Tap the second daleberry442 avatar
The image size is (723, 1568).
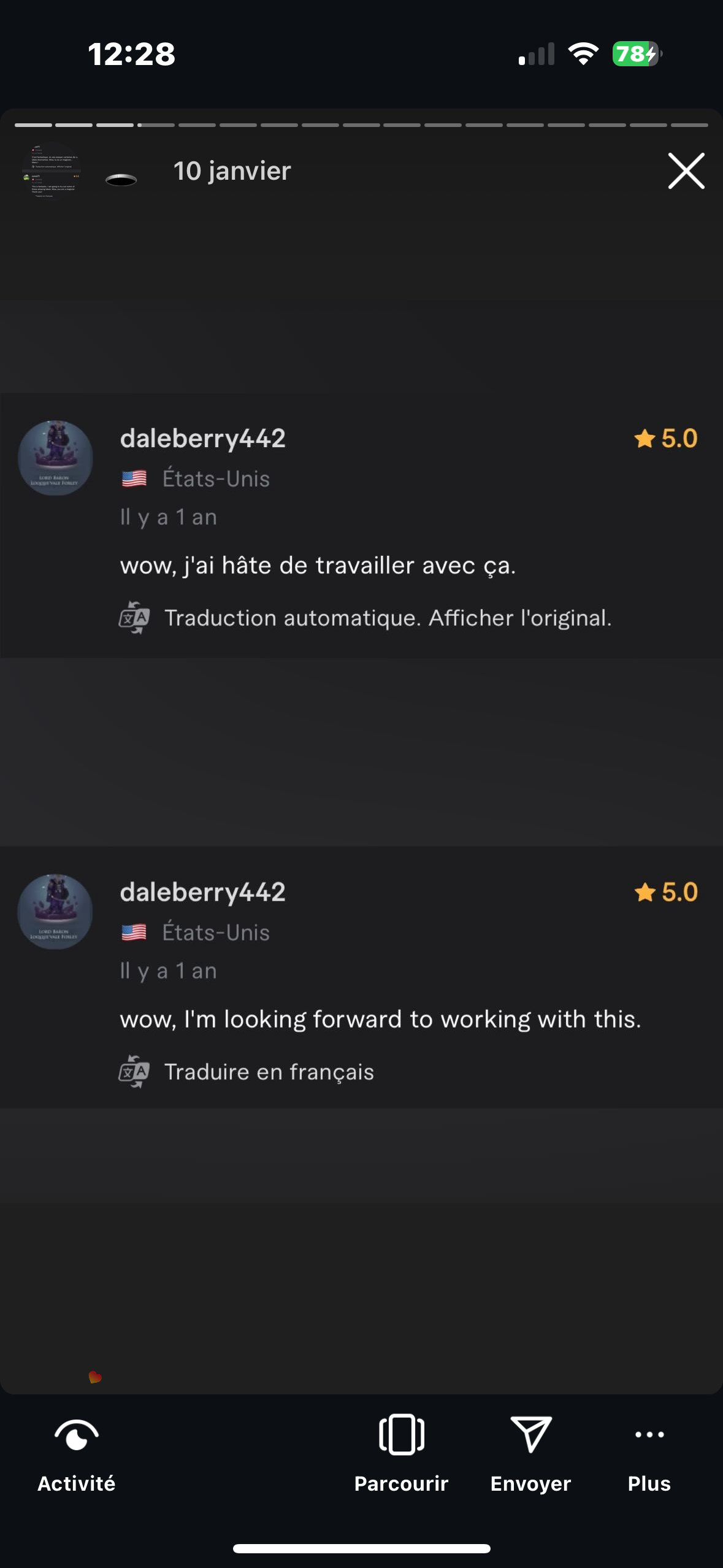[55, 912]
